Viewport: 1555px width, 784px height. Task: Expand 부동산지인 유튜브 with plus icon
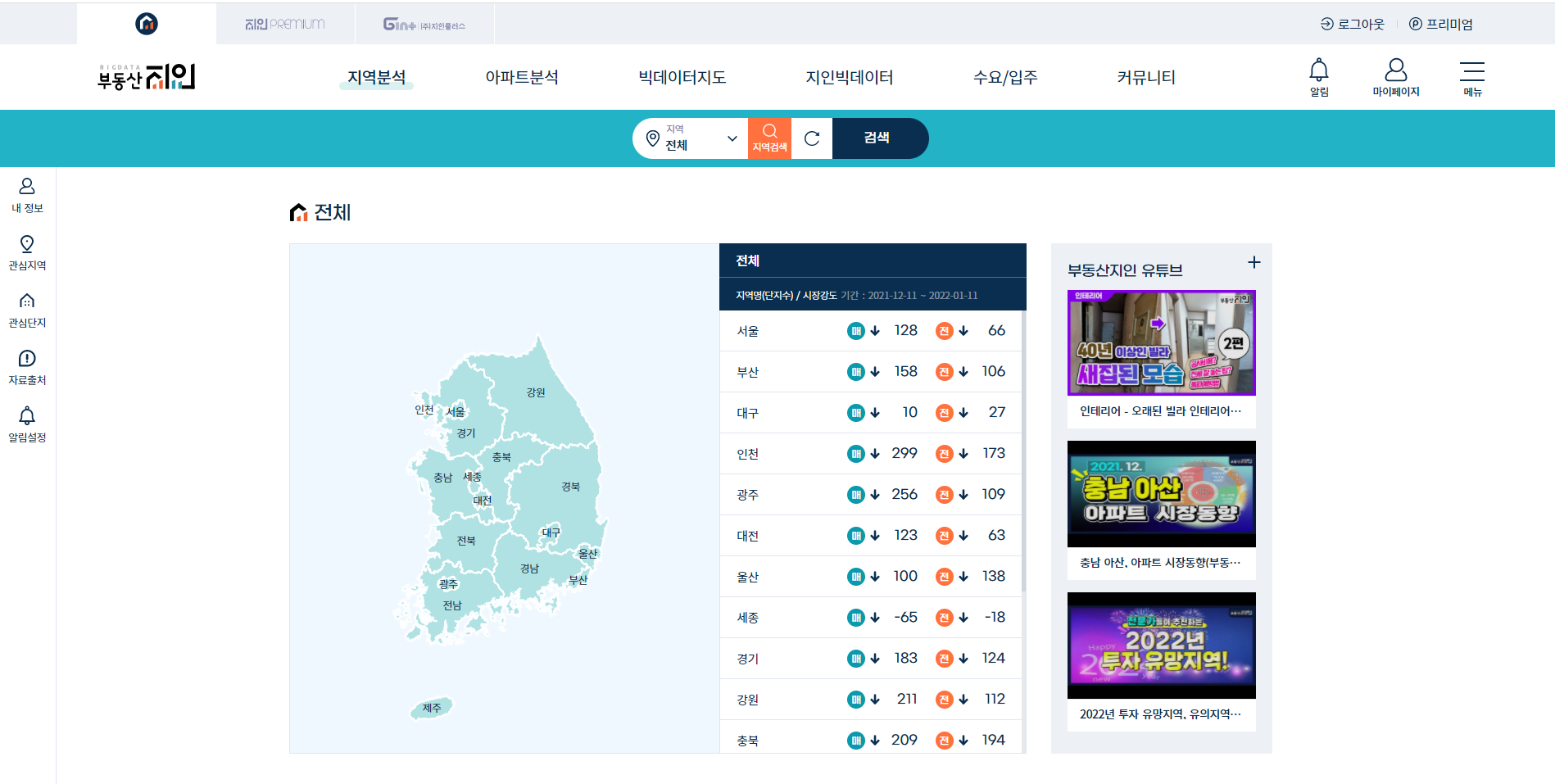click(1254, 262)
